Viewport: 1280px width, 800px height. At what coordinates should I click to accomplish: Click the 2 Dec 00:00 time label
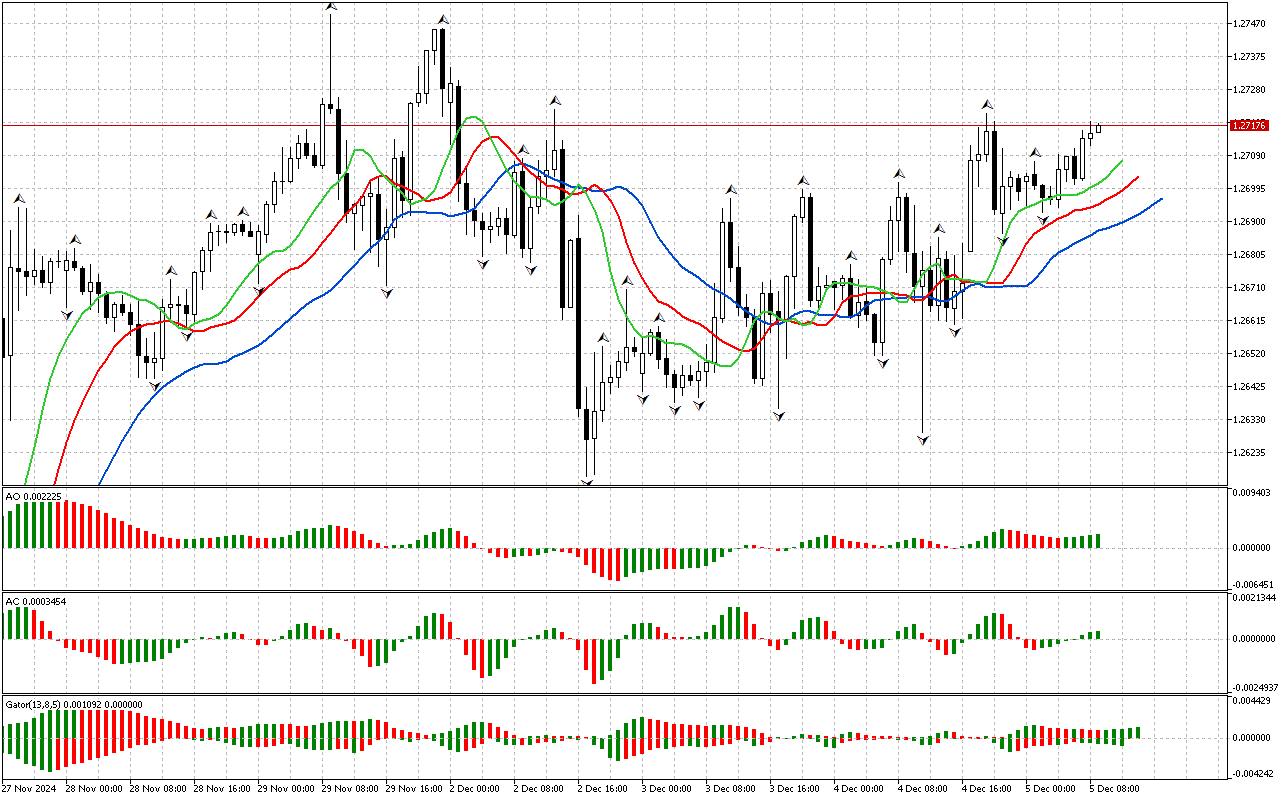pyautogui.click(x=476, y=789)
